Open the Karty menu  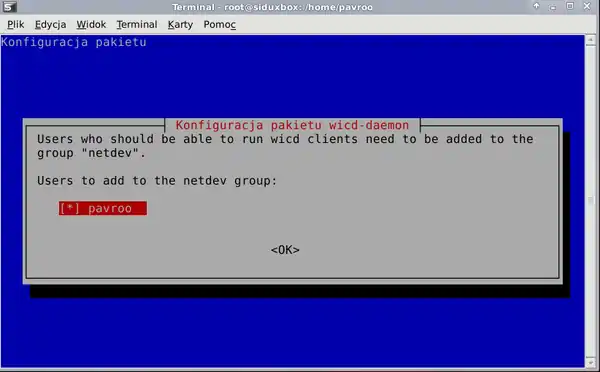[180, 24]
